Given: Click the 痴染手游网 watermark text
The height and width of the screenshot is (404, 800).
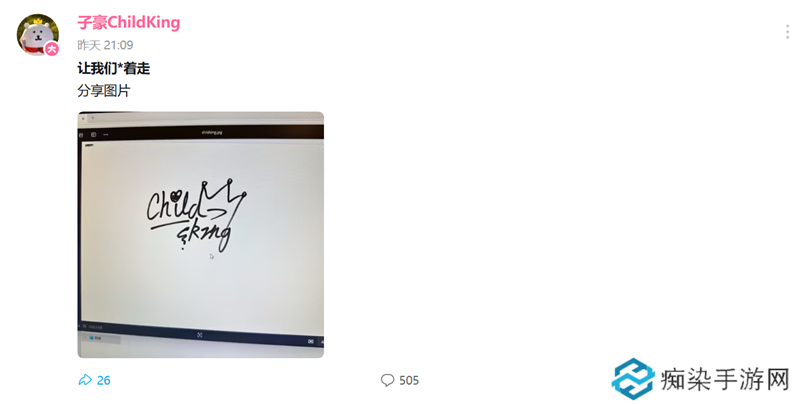Looking at the screenshot, I should (725, 381).
